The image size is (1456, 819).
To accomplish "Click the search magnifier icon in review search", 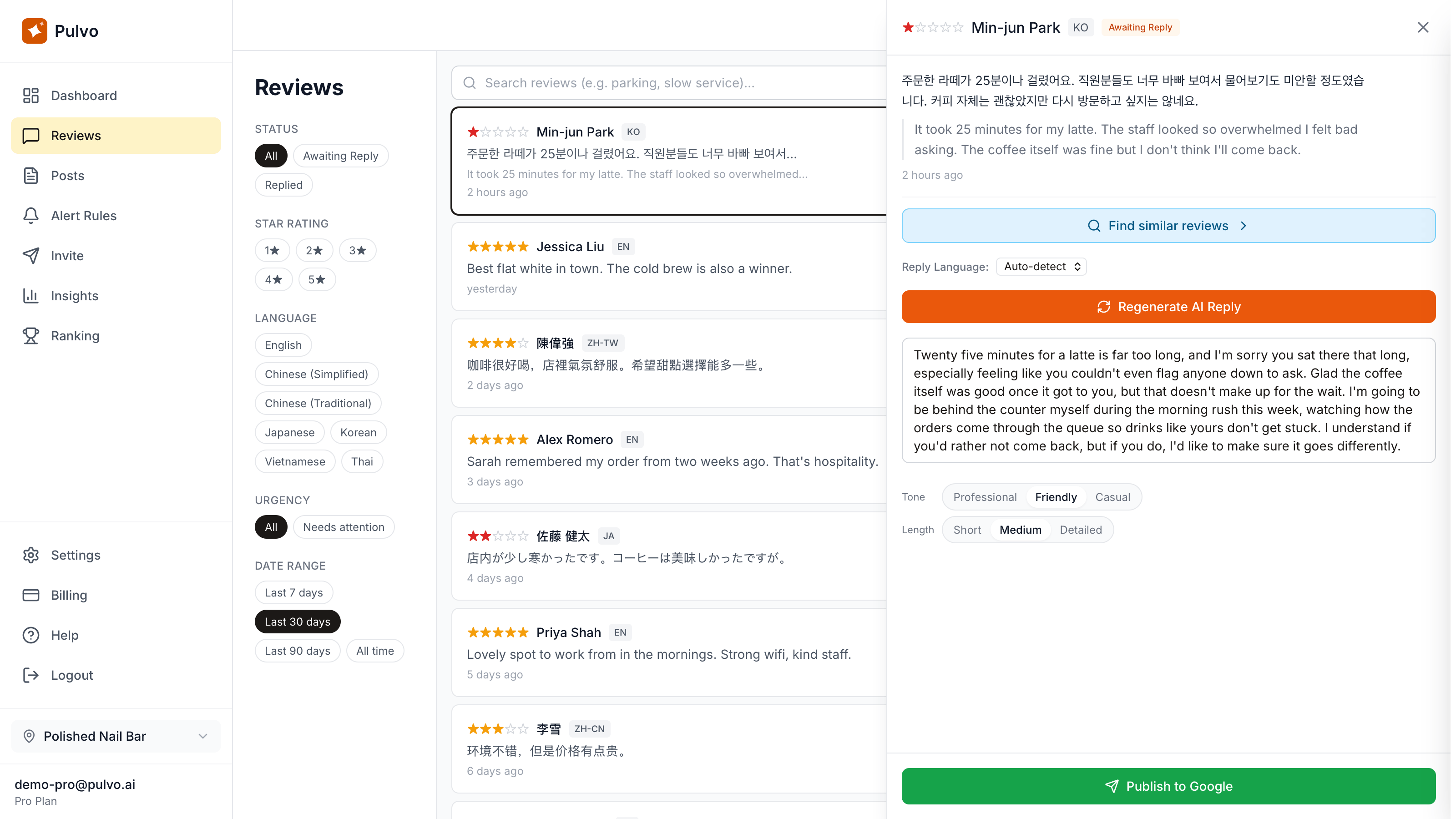I will (x=470, y=83).
